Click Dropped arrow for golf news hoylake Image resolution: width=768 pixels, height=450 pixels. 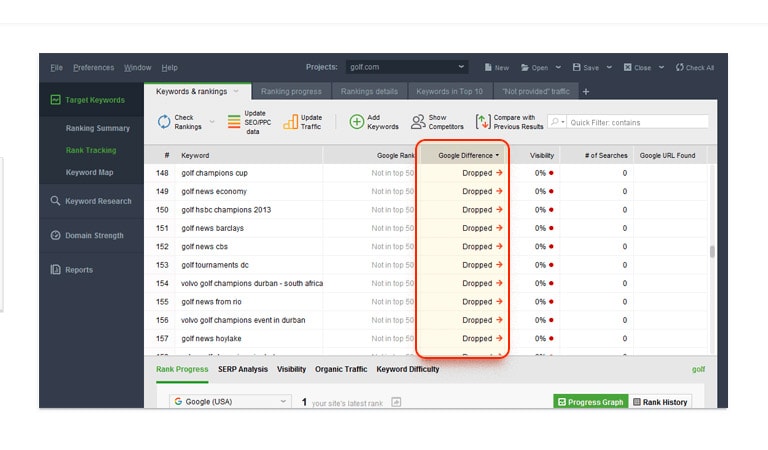click(499, 338)
